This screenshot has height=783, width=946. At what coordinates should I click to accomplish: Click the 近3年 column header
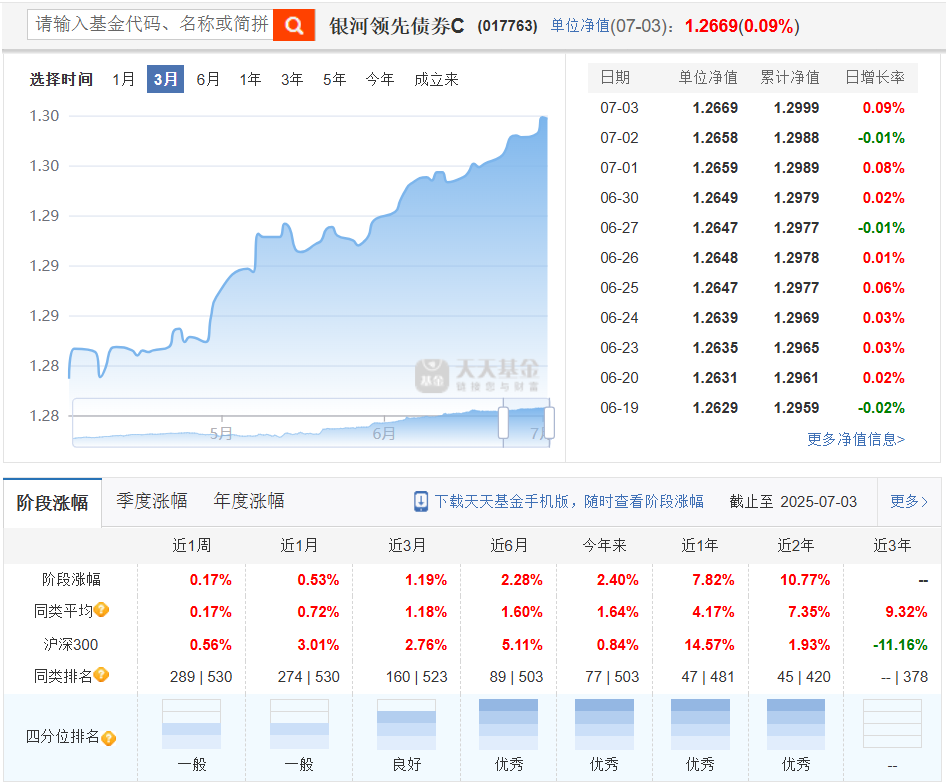point(892,545)
